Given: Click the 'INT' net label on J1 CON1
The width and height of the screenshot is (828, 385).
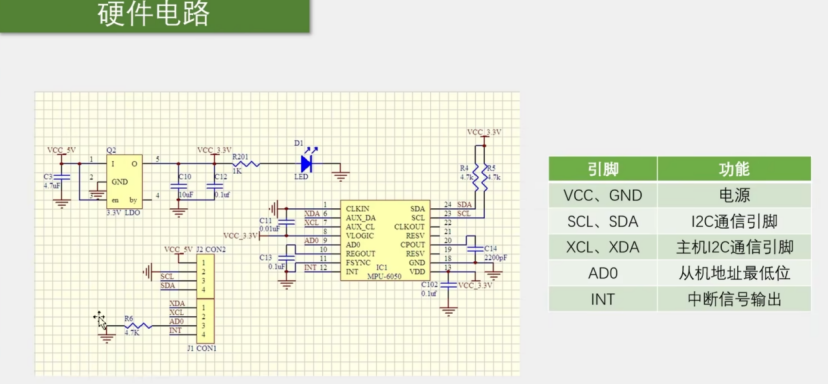Looking at the screenshot, I should point(175,331).
